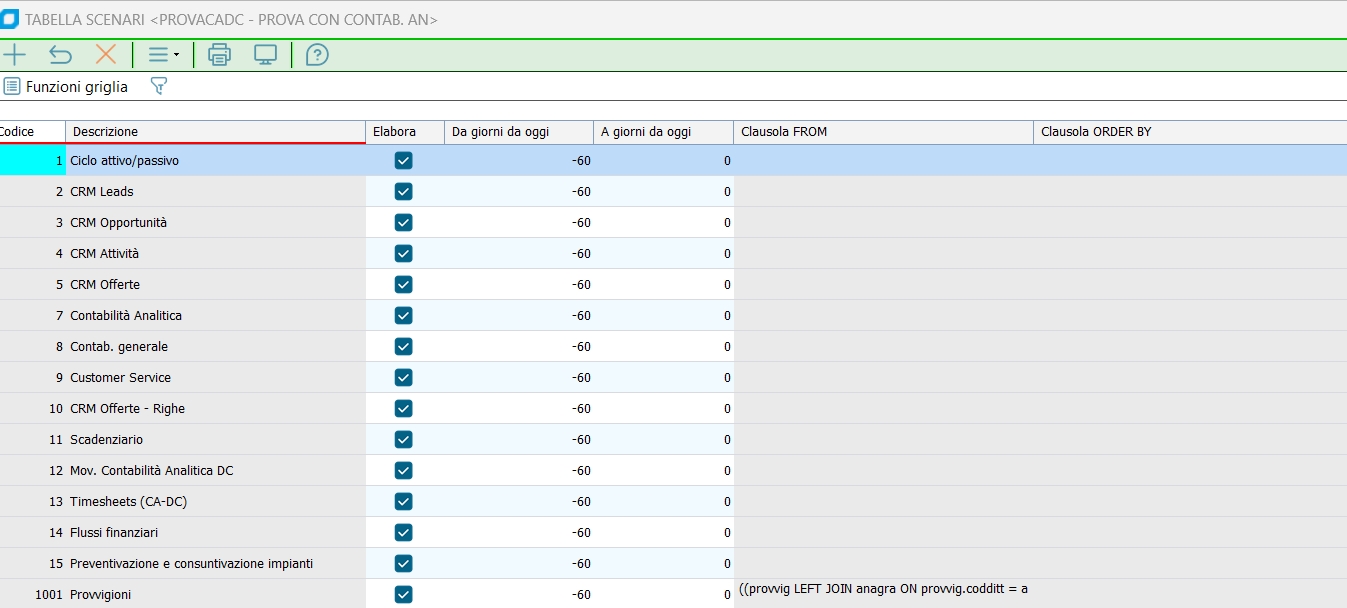Screen dimensions: 1347x608
Task: Click the Descrizione column header
Action: [216, 132]
